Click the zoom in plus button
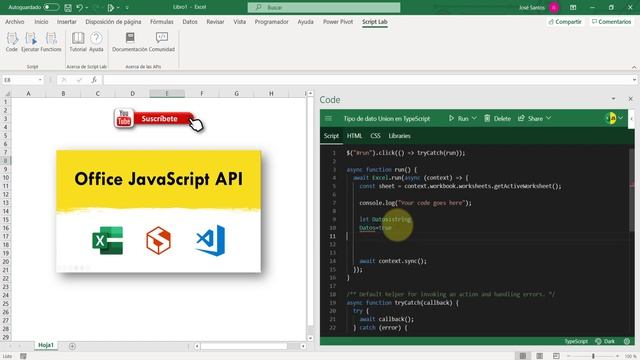This screenshot has height=360, width=640. (617, 356)
